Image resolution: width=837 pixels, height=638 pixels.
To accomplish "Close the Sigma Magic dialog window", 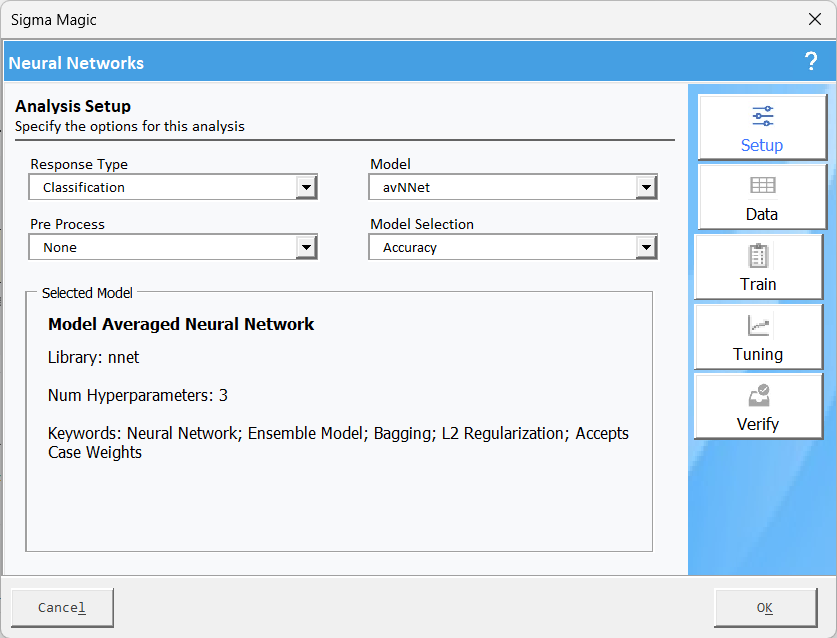I will (x=815, y=20).
